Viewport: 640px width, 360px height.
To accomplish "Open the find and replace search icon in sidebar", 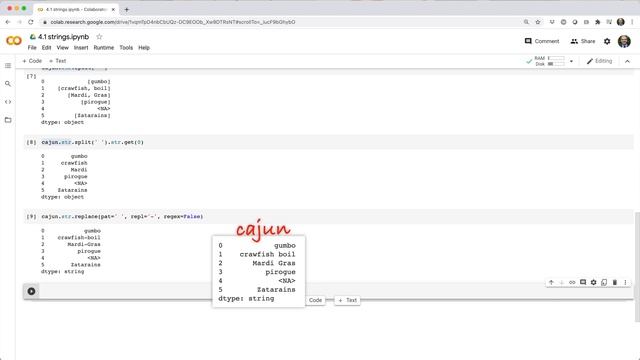I will coord(8,84).
